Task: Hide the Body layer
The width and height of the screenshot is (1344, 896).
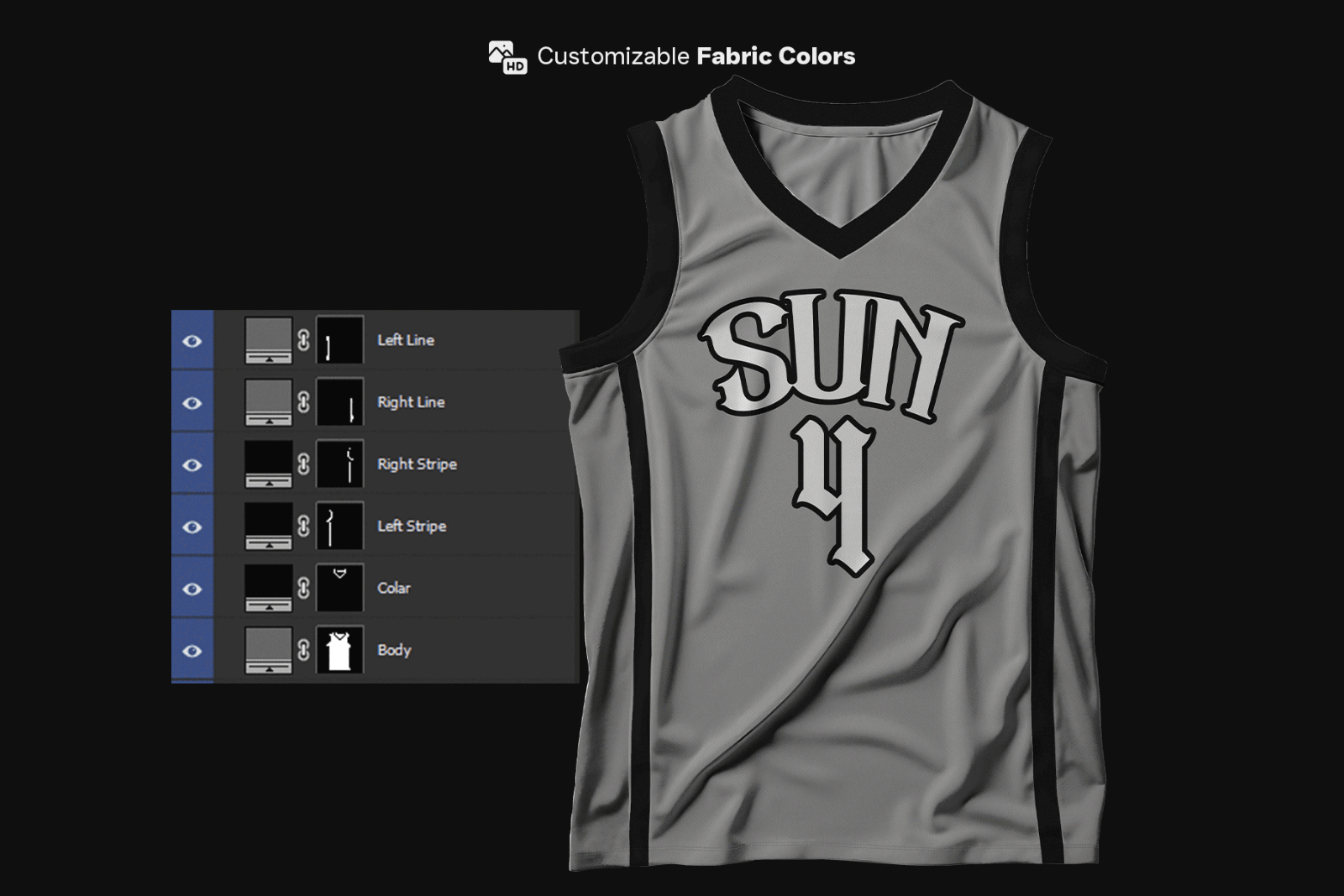Action: pyautogui.click(x=193, y=649)
